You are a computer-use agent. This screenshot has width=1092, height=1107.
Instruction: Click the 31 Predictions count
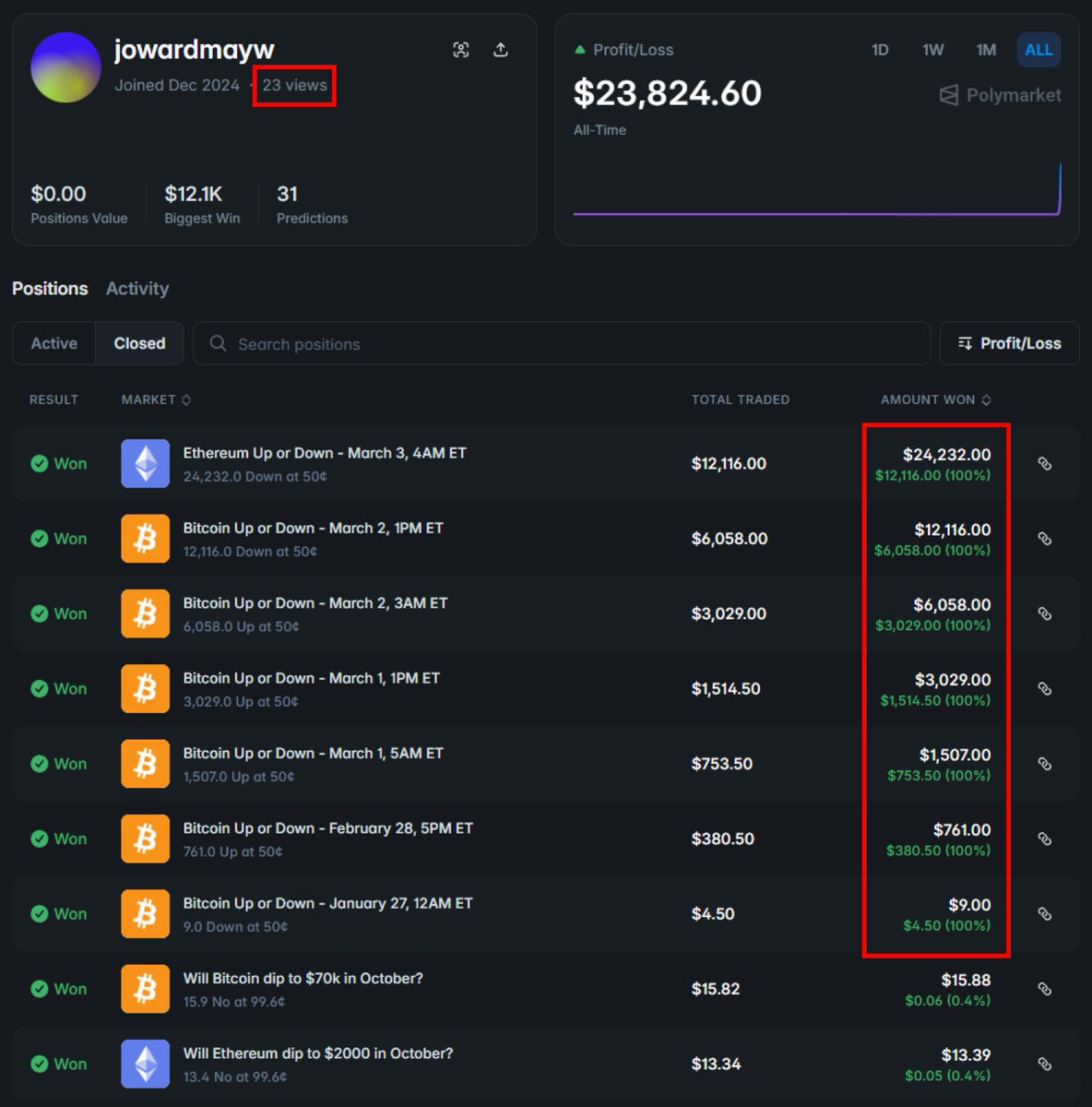tap(287, 194)
